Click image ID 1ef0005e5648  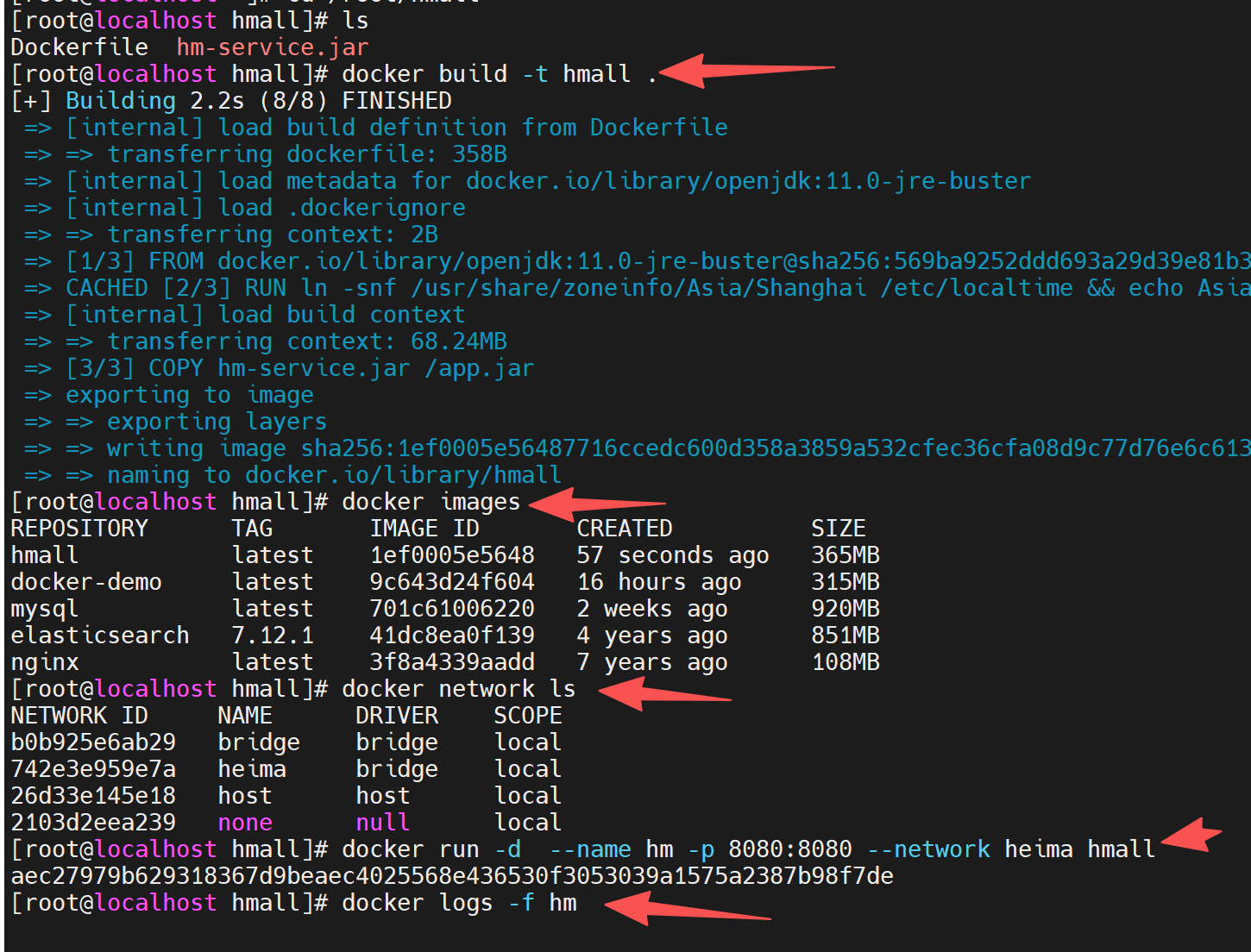click(452, 555)
